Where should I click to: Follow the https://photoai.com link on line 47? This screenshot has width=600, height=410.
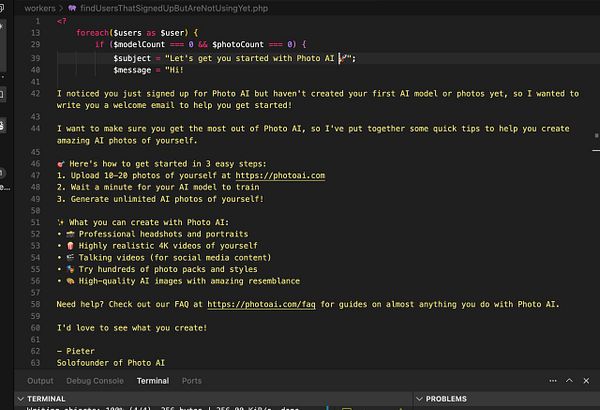tap(280, 175)
